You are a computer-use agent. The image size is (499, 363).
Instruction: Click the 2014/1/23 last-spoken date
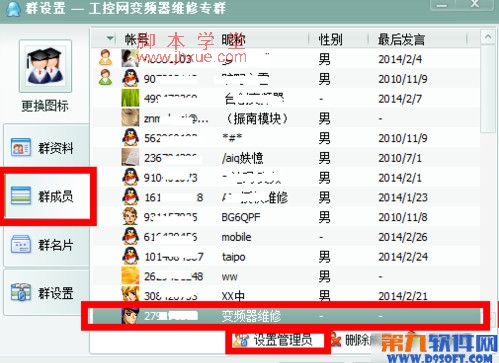[403, 198]
